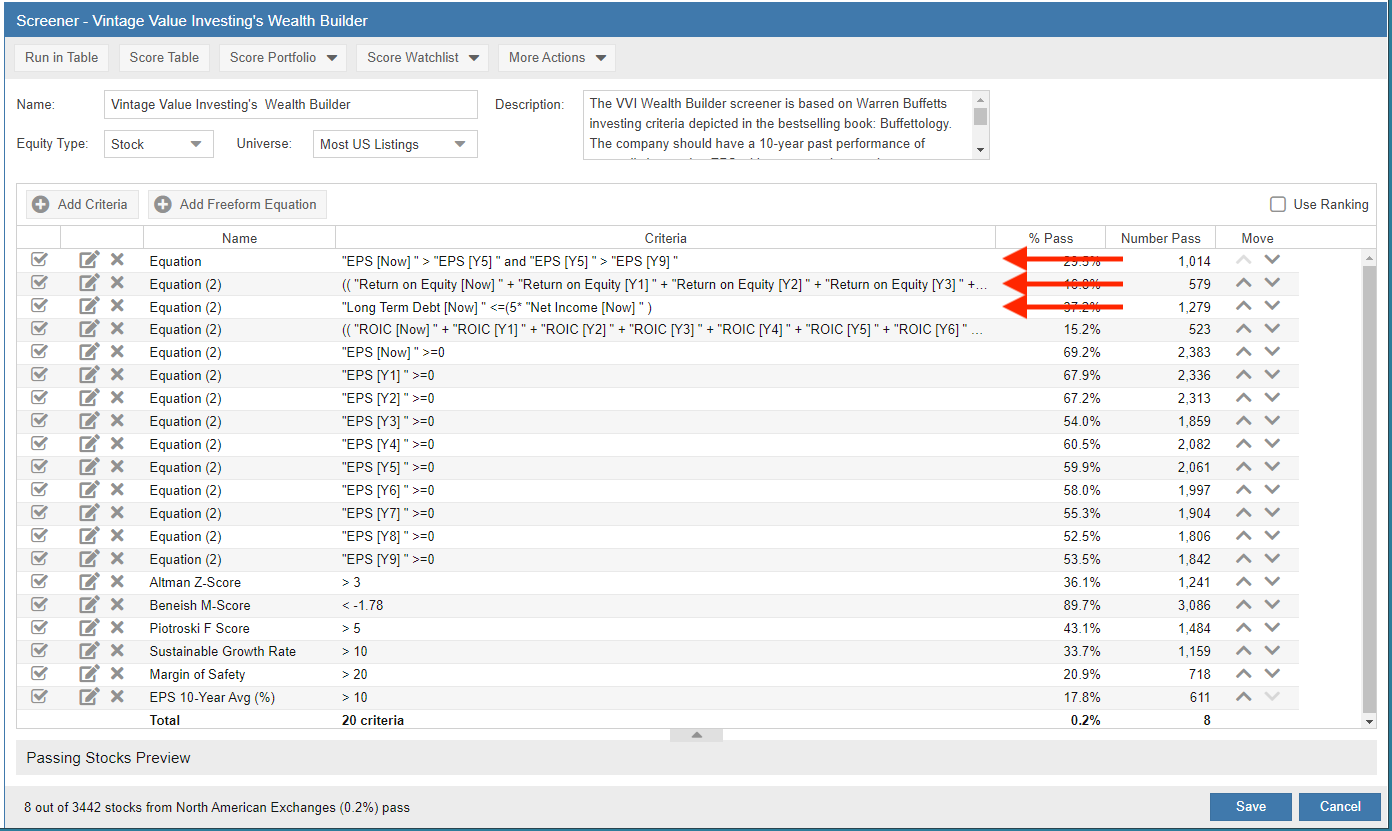Delete the Beneish M-Score criterion
The image size is (1392, 831).
click(117, 605)
